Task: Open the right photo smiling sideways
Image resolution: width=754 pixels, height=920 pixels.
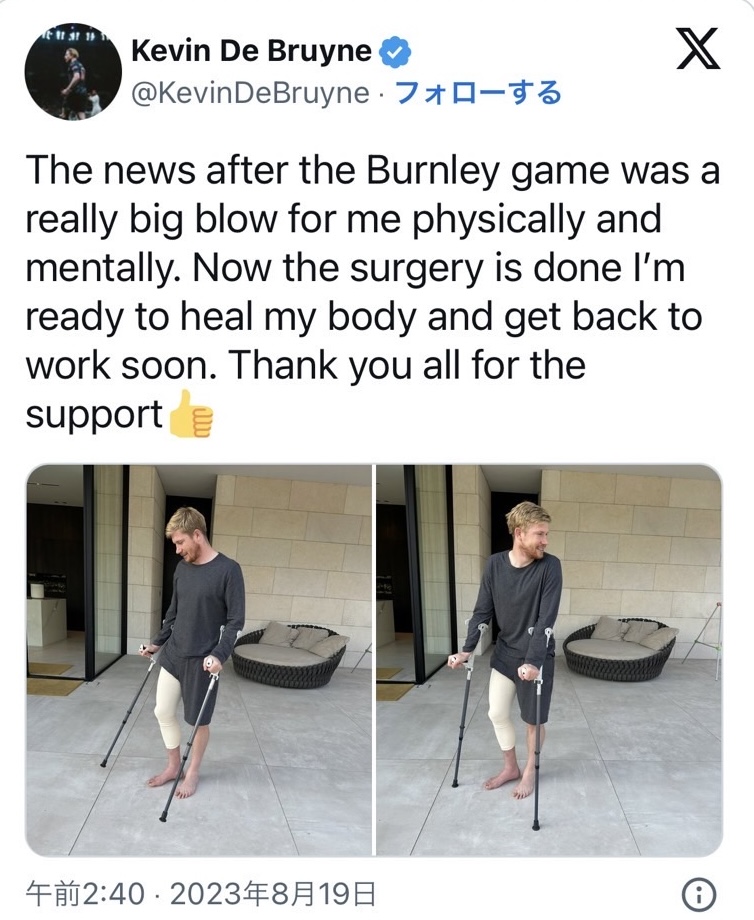Action: [x=549, y=660]
